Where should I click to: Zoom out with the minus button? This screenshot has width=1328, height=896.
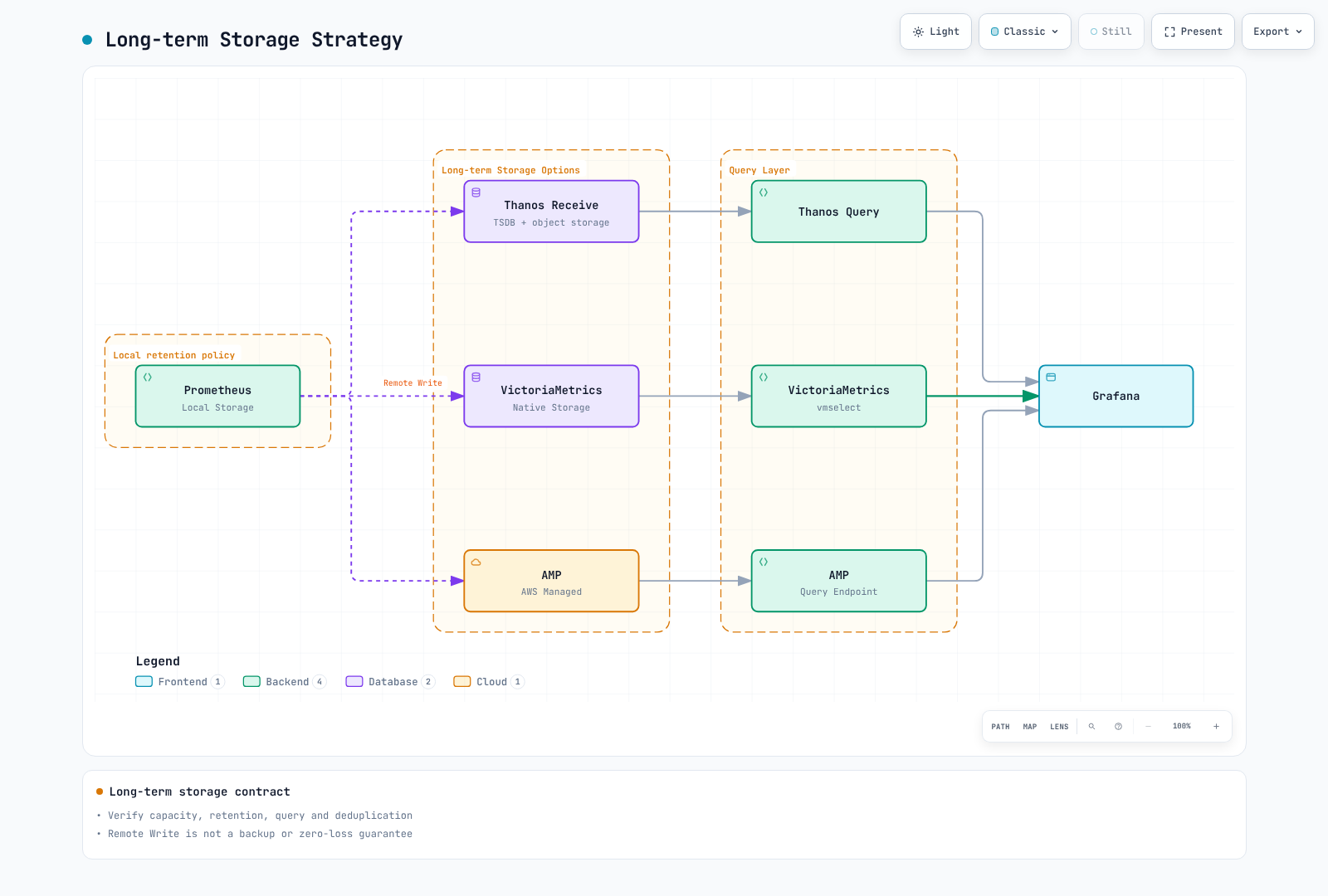click(x=1149, y=727)
